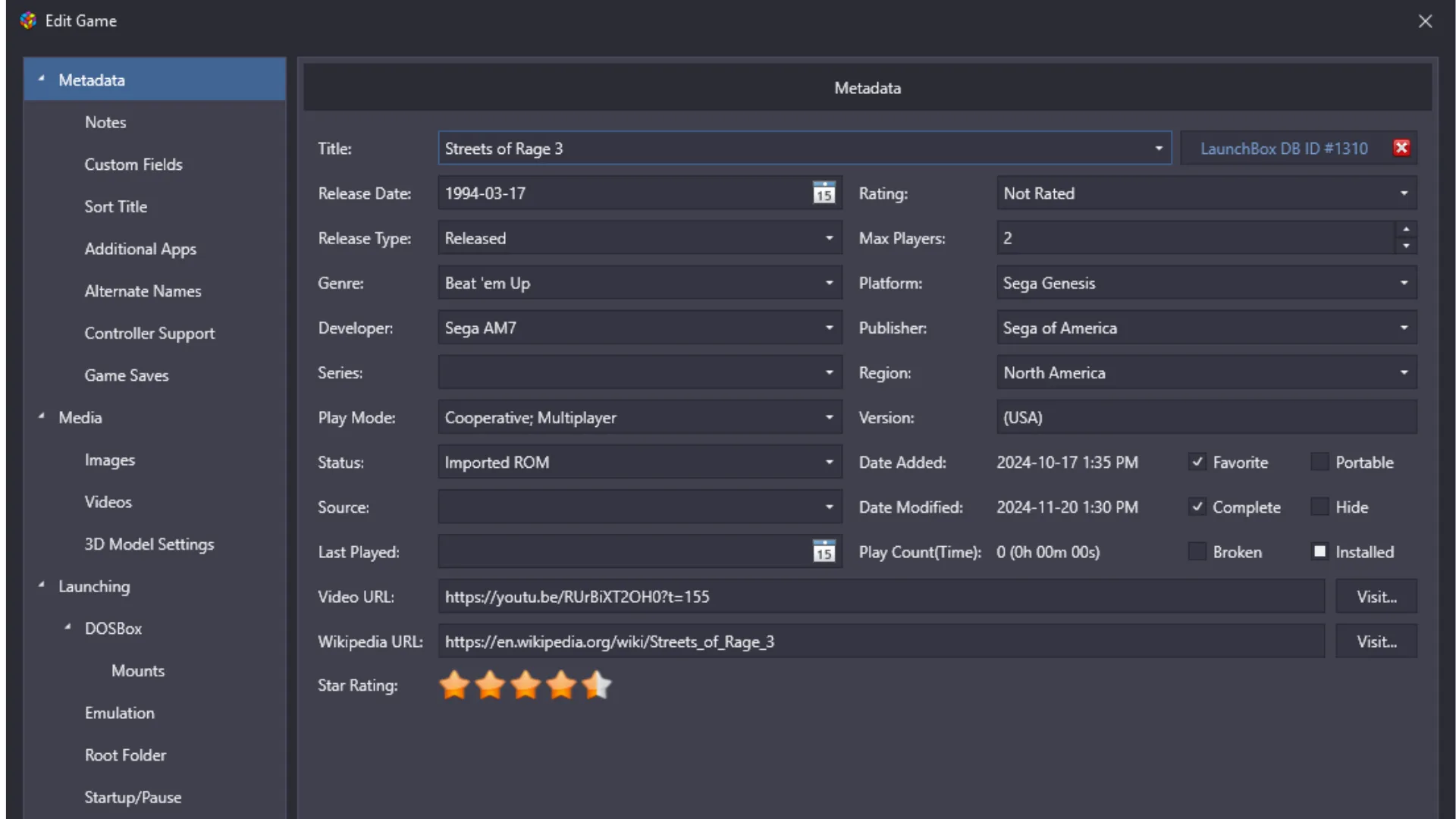Click the LaunchBox app icon in title bar
Viewport: 1456px width, 819px height.
[28, 20]
